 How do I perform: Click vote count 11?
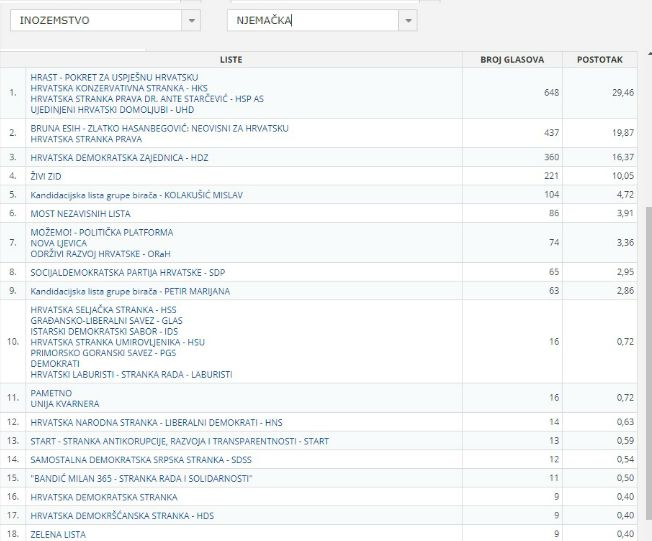554,478
